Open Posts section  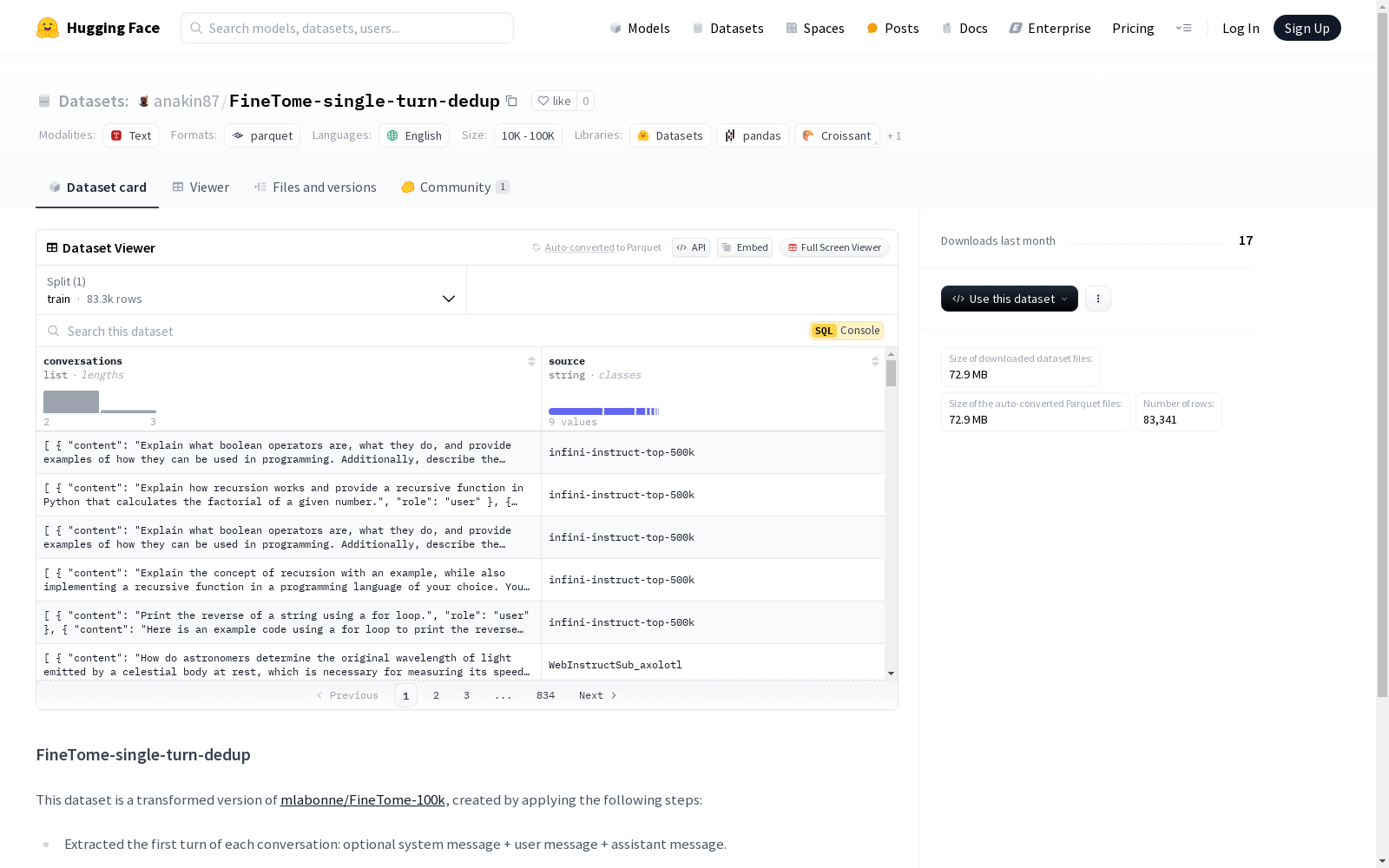click(x=892, y=28)
